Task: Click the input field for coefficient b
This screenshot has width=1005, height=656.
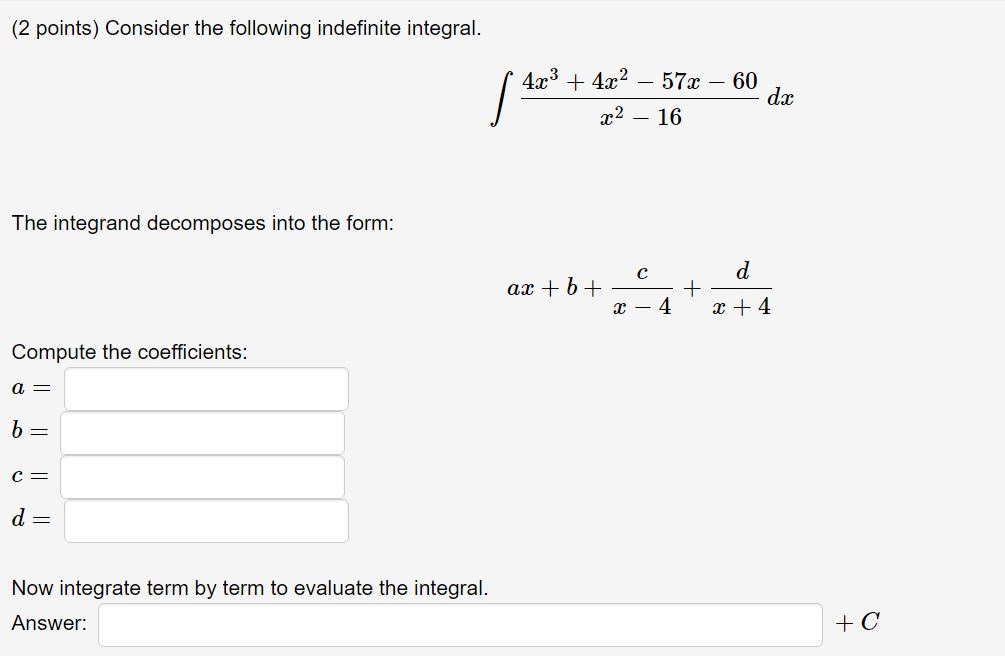Action: (203, 433)
